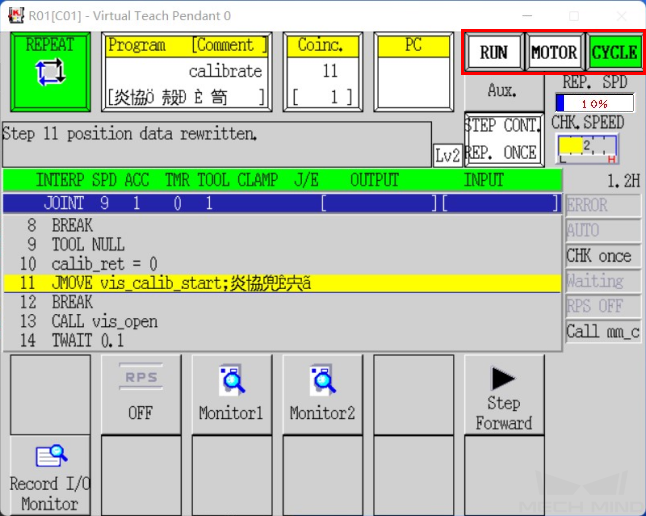646x516 pixels.
Task: Select step 8 BREAK line
Action: point(282,225)
